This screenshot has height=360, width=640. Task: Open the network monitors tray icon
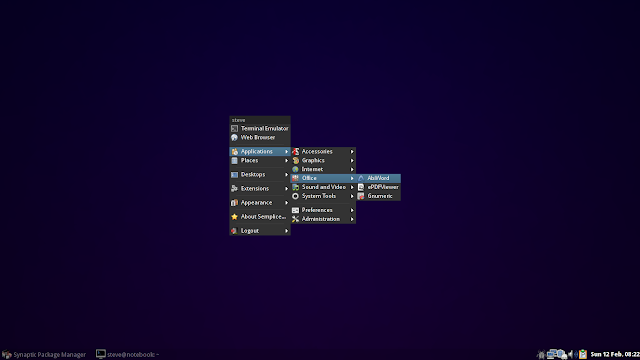pyautogui.click(x=552, y=354)
